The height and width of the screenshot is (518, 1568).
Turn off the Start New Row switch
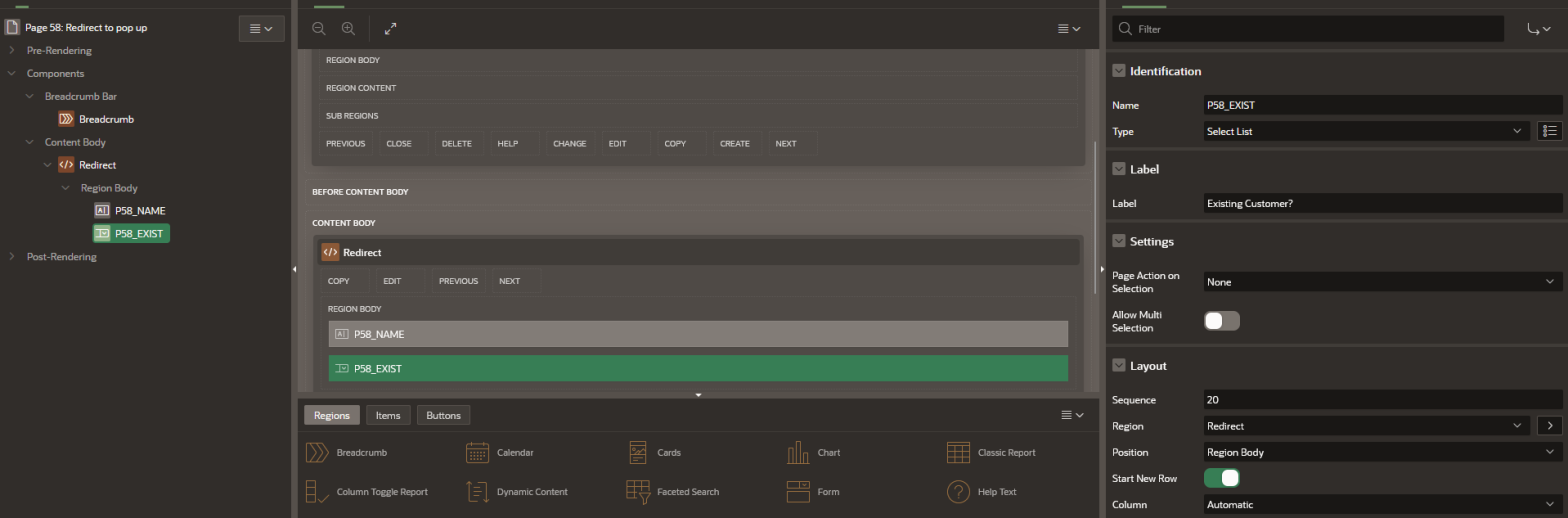point(1222,478)
